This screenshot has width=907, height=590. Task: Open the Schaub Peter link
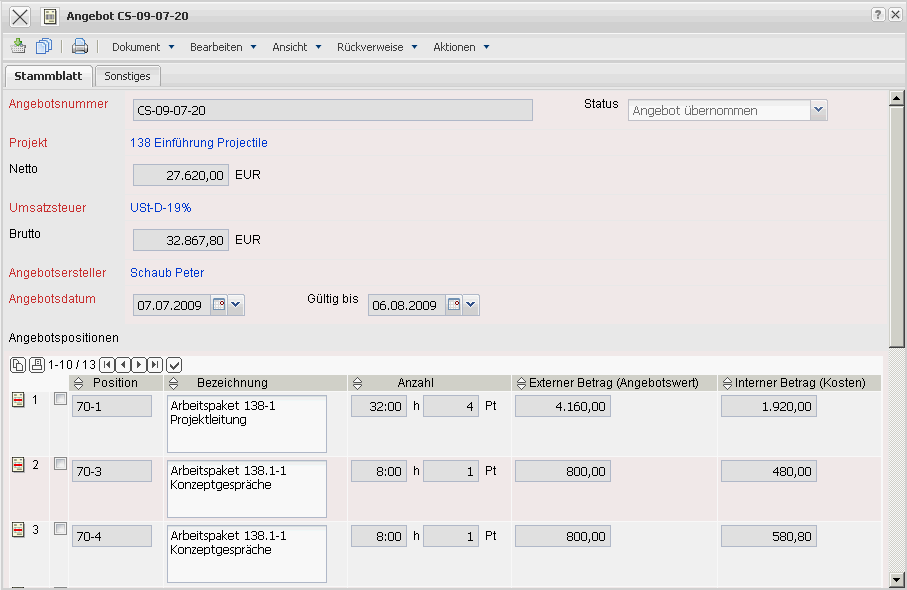[x=167, y=272]
